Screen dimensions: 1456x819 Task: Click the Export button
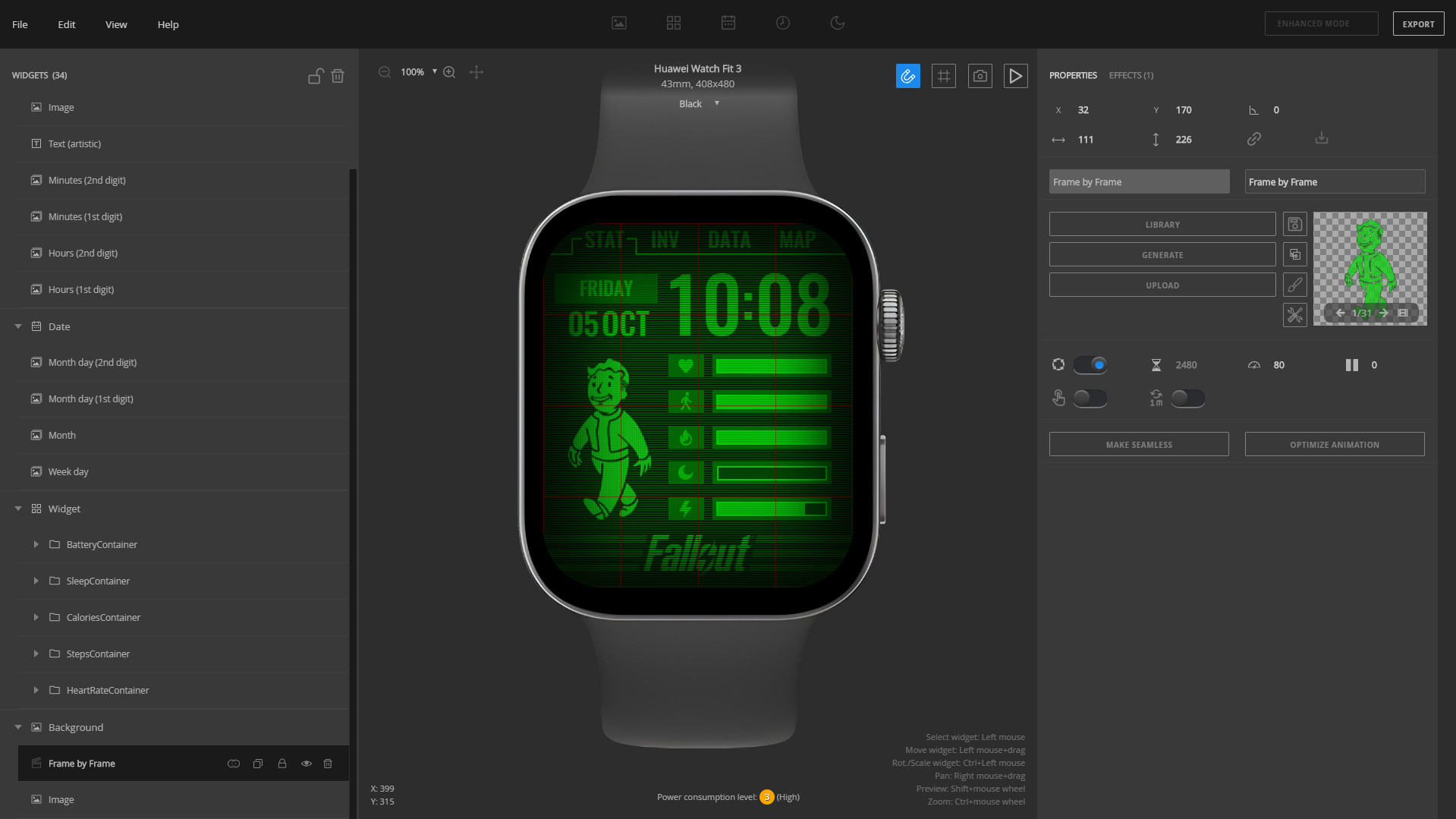pyautogui.click(x=1417, y=24)
